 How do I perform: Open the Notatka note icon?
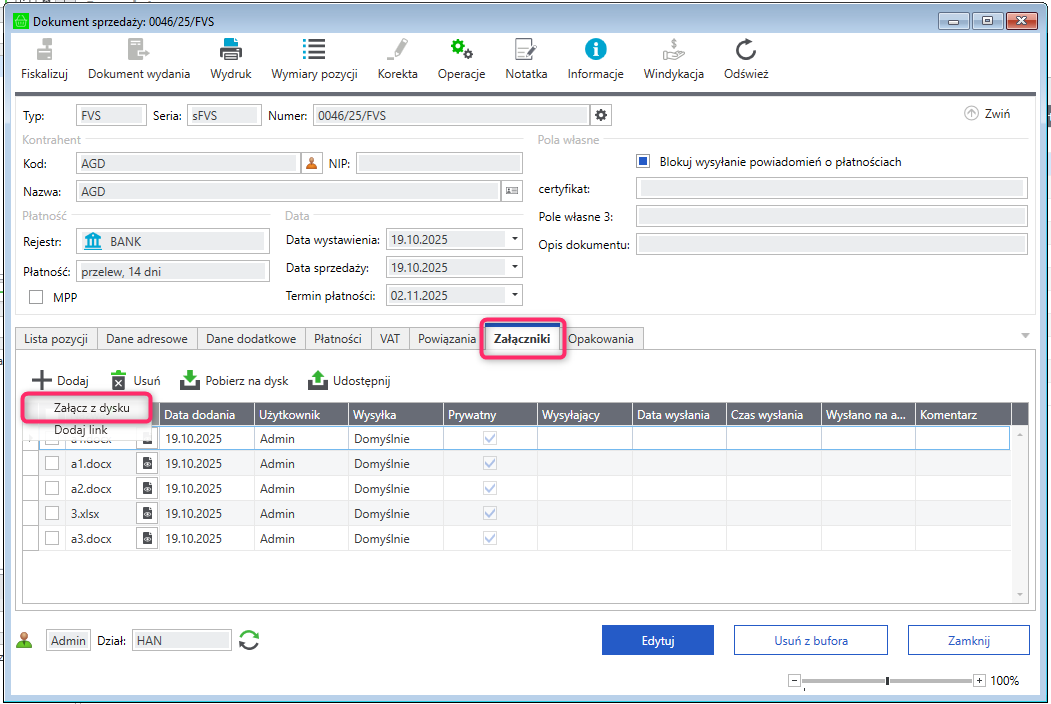pyautogui.click(x=525, y=49)
